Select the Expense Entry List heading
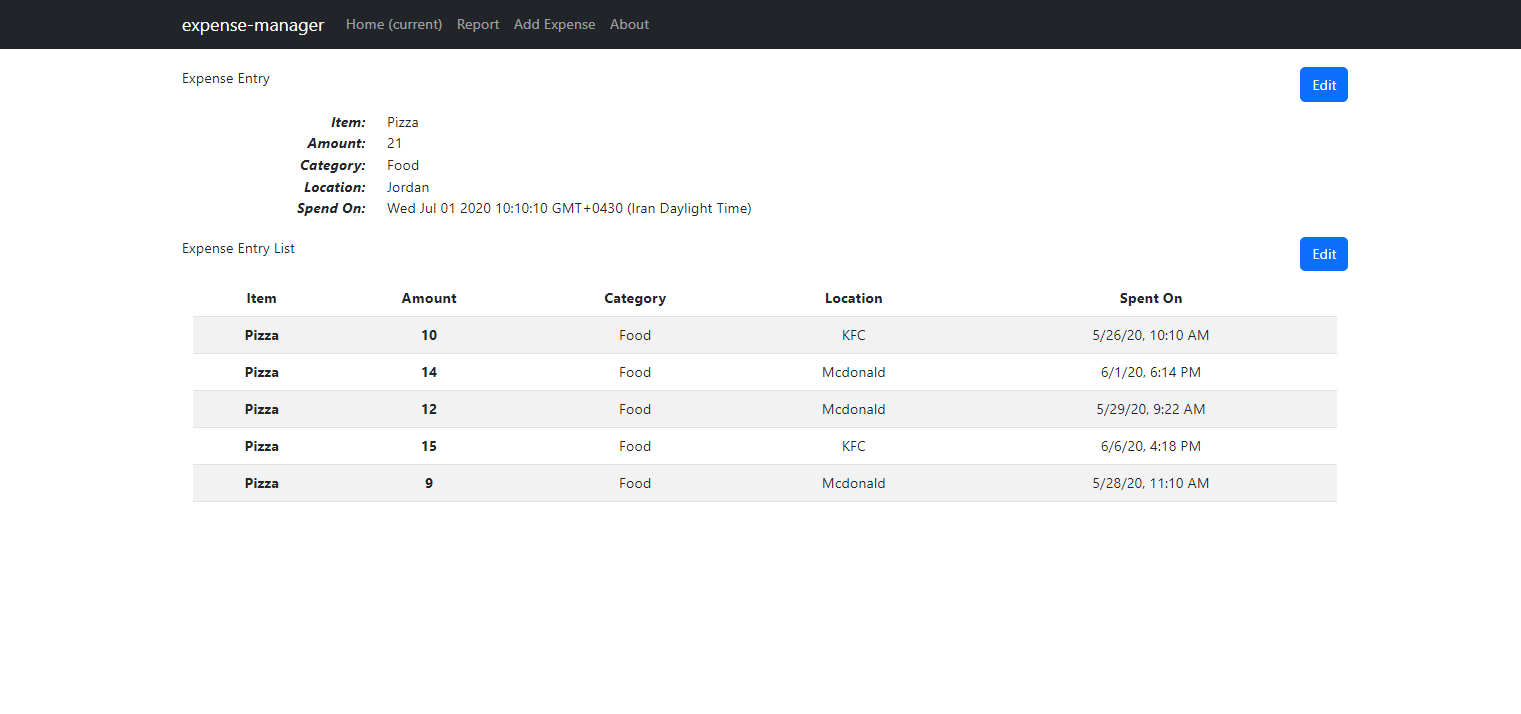This screenshot has height=714, width=1521. (238, 248)
